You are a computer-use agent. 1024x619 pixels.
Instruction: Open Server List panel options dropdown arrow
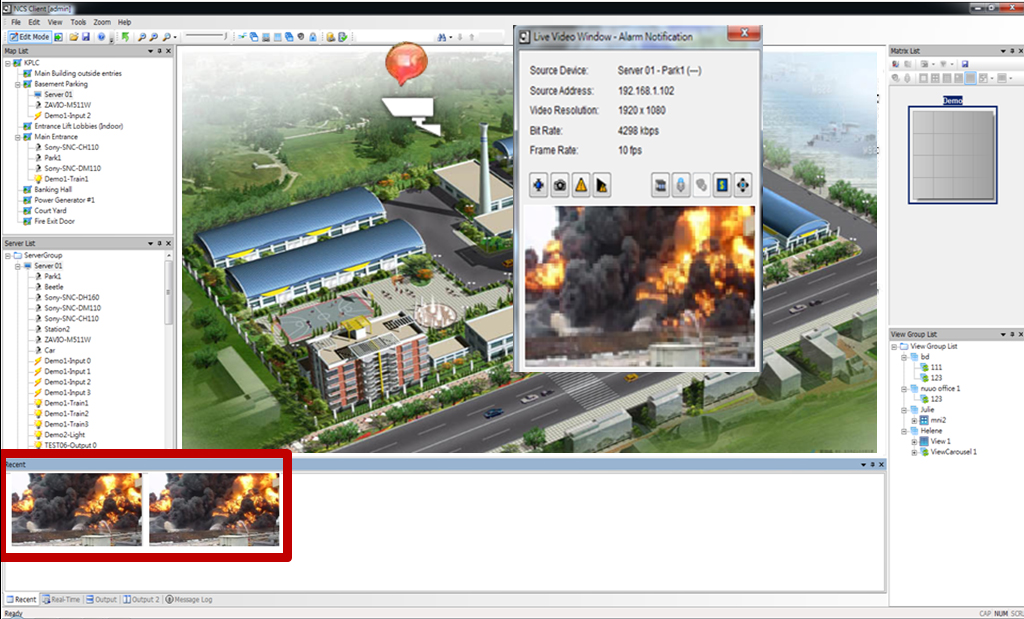150,243
